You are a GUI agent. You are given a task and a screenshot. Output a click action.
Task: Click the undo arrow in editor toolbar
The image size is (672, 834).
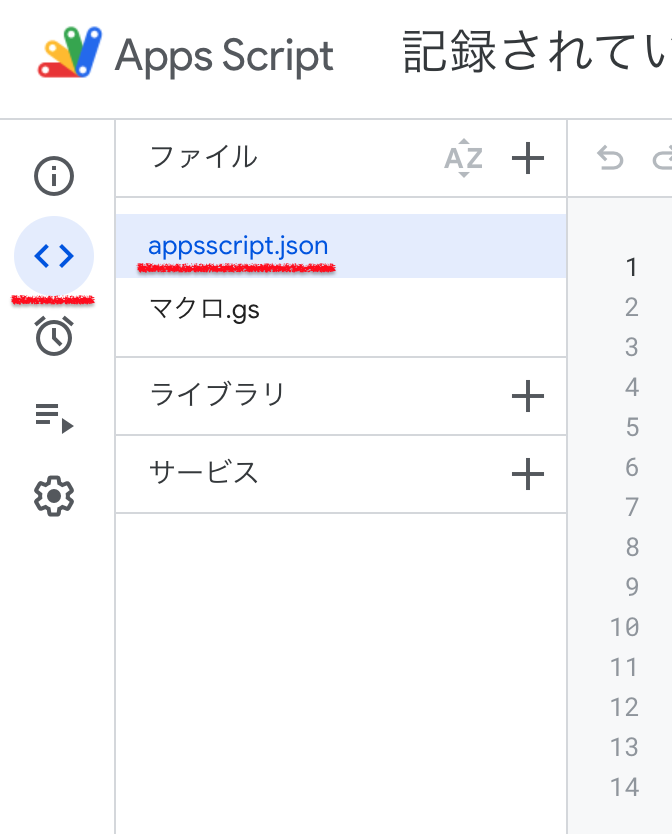[609, 158]
